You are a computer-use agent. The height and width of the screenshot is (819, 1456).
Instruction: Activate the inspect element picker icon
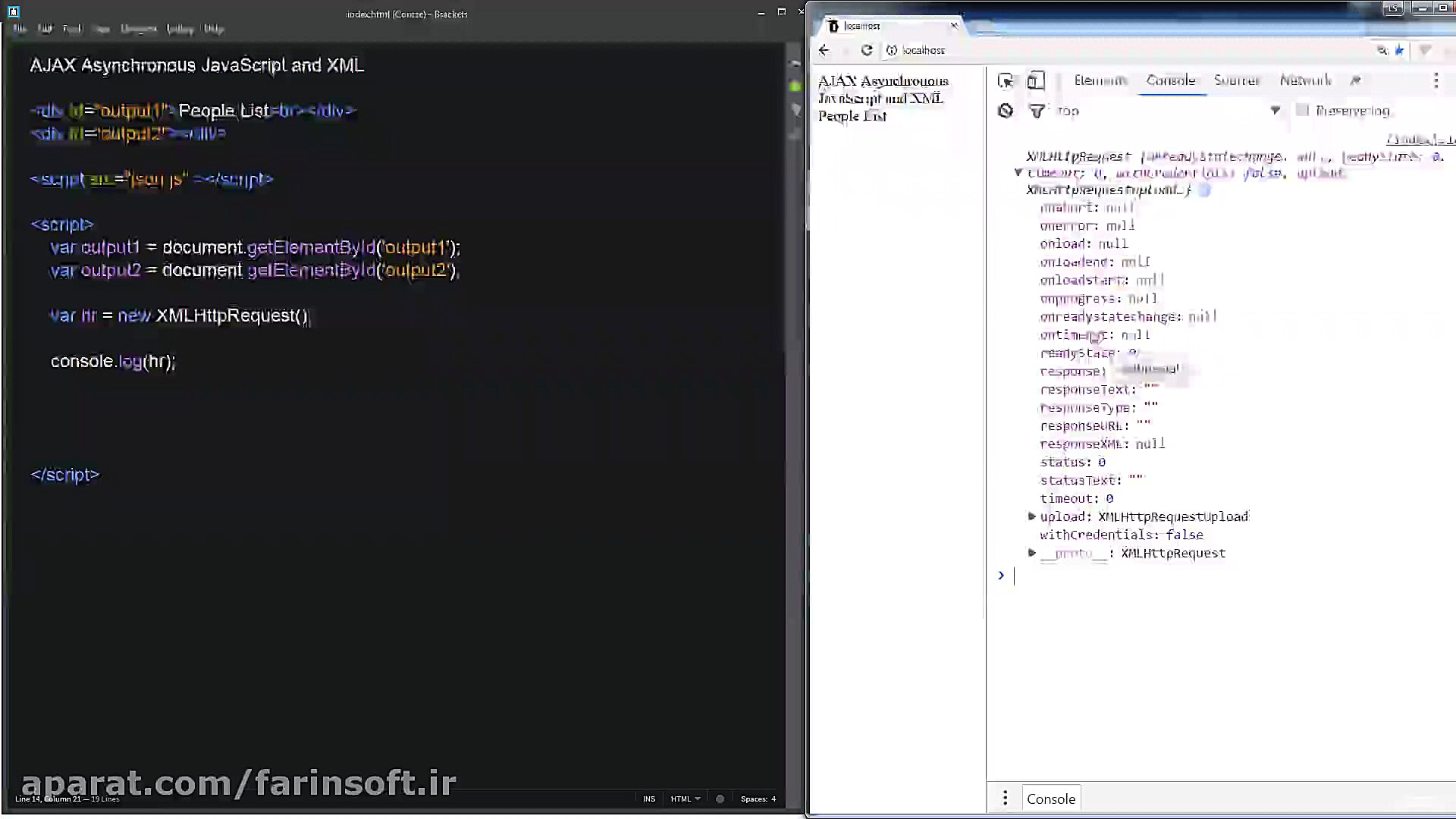tap(1006, 80)
